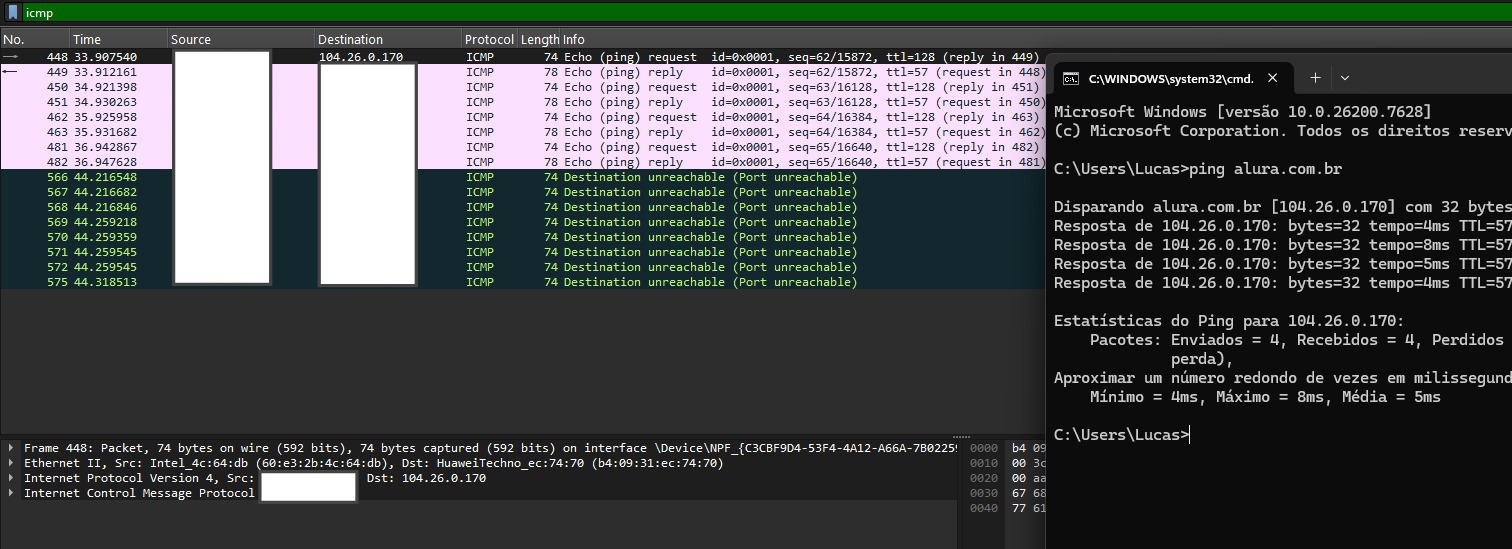Click the 'Mínimo = 4ms' statistics line
Viewport: 1512px width, 549px height.
[1265, 397]
